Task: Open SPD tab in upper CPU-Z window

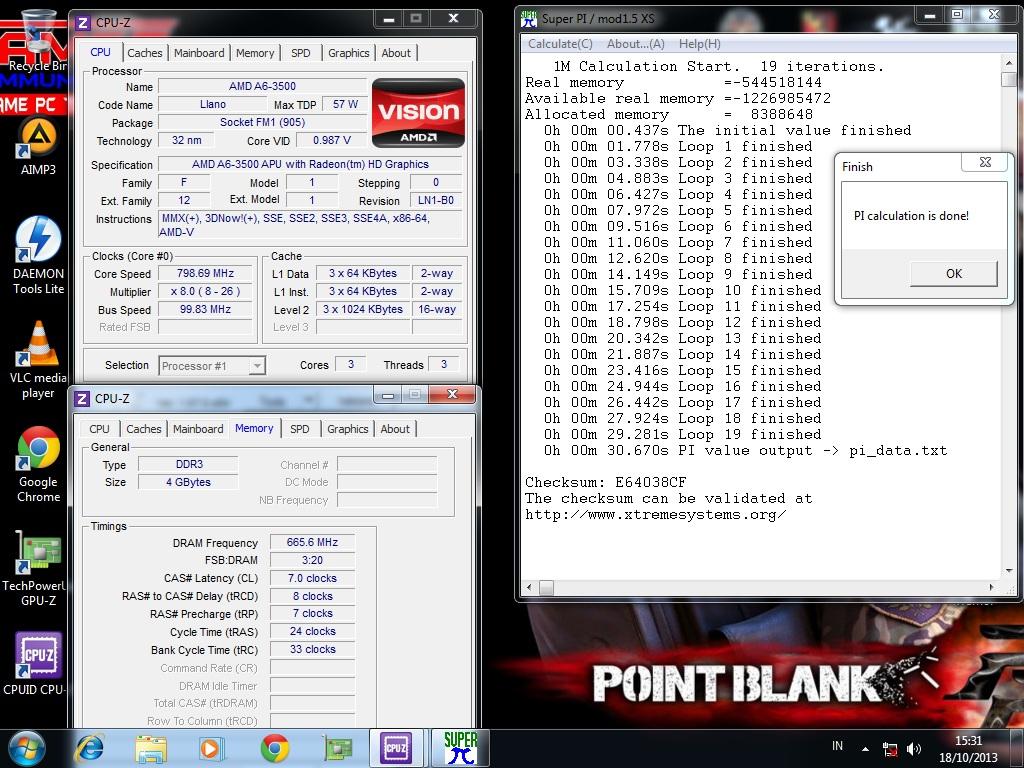Action: pos(300,53)
